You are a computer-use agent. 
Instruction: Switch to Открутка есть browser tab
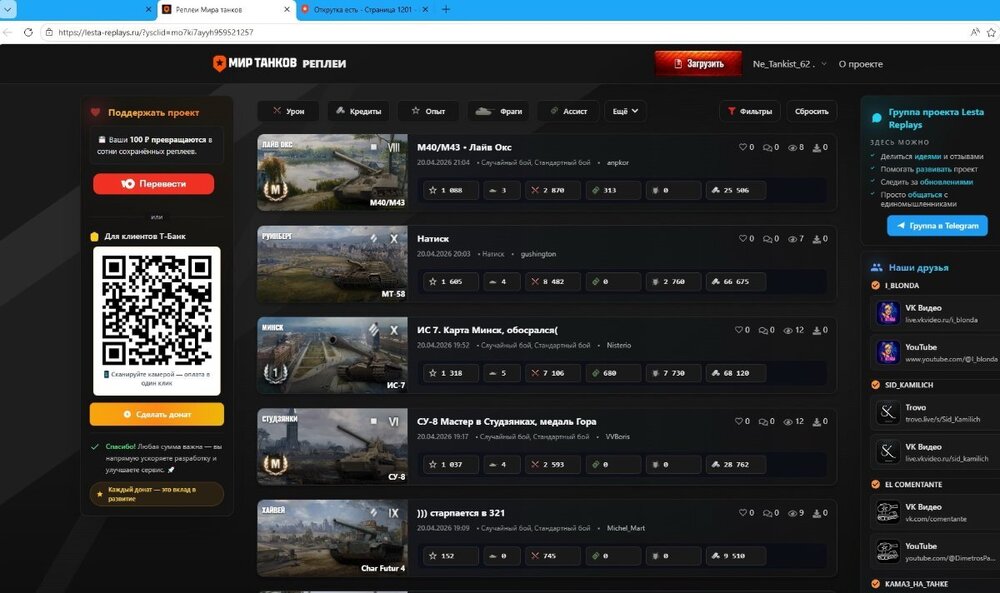(x=362, y=10)
